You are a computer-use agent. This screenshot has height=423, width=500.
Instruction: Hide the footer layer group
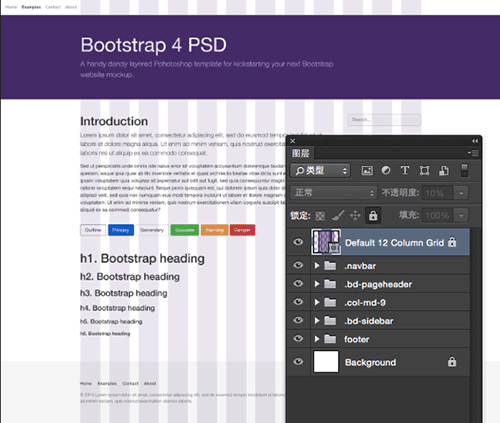coord(298,338)
